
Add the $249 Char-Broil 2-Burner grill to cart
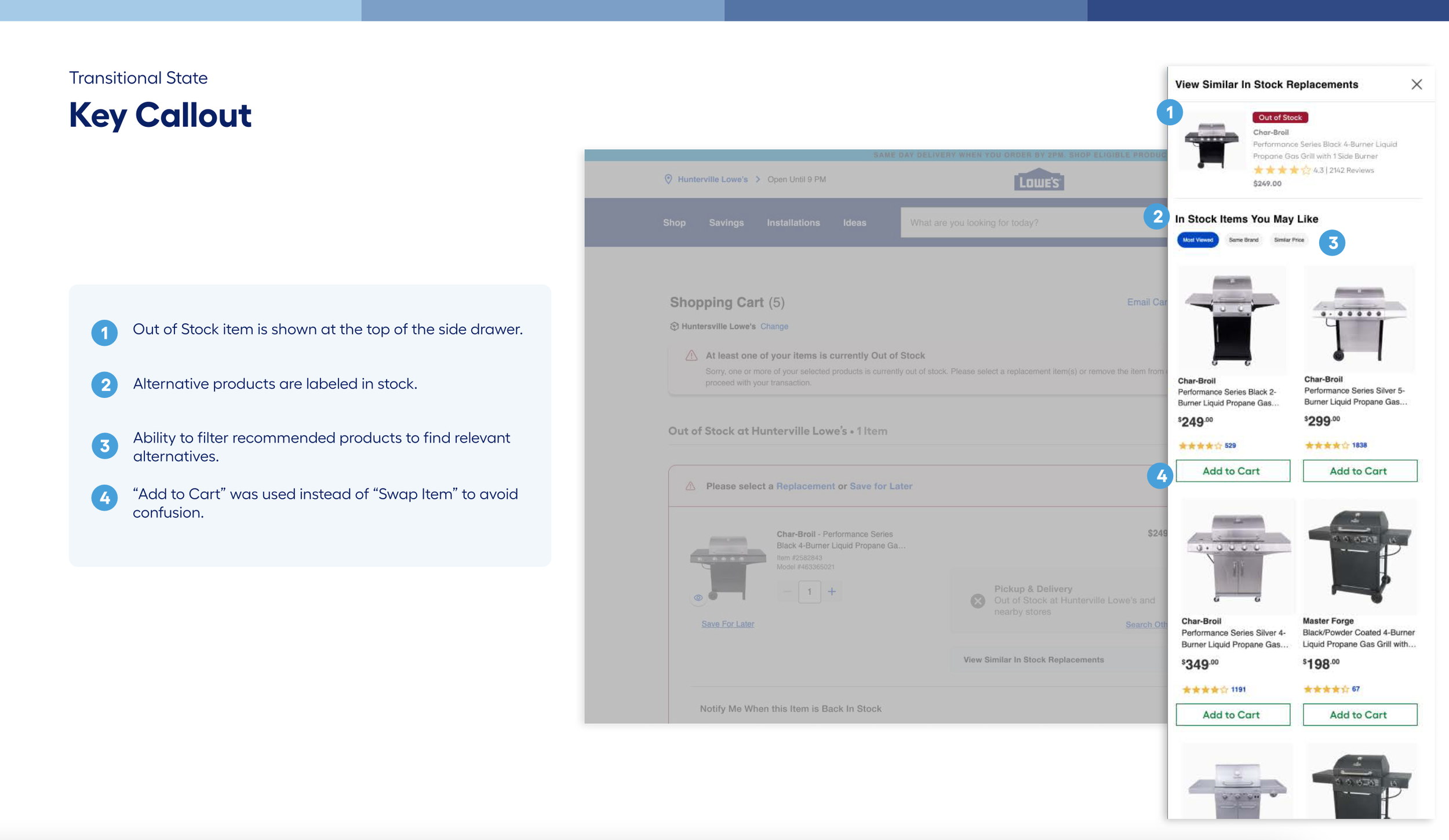coord(1232,471)
